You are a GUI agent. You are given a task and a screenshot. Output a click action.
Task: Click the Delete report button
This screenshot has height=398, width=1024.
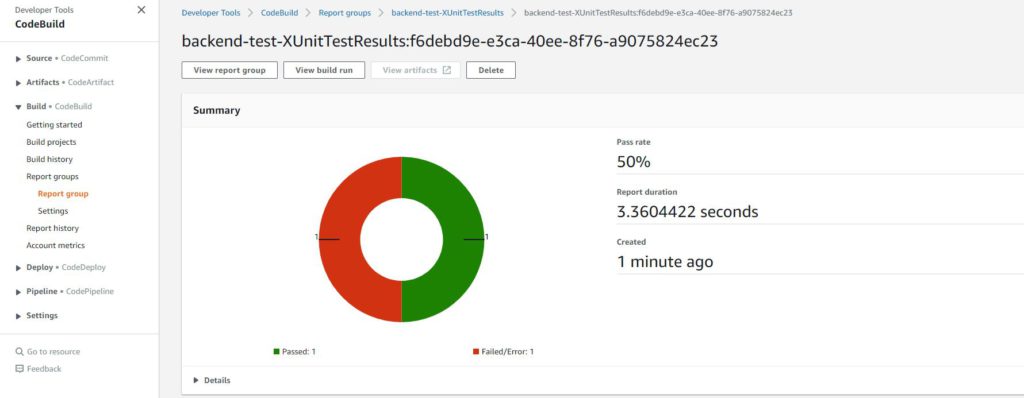coord(490,70)
